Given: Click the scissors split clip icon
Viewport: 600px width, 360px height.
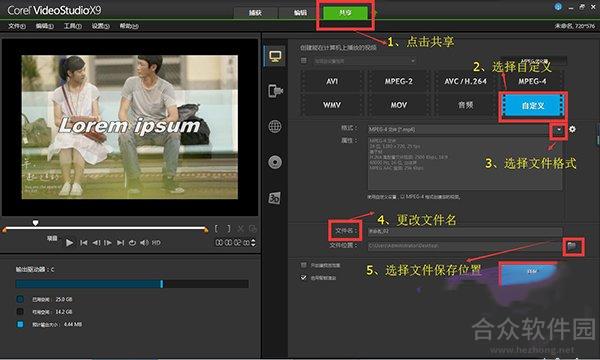Looking at the screenshot, I should pos(240,229).
